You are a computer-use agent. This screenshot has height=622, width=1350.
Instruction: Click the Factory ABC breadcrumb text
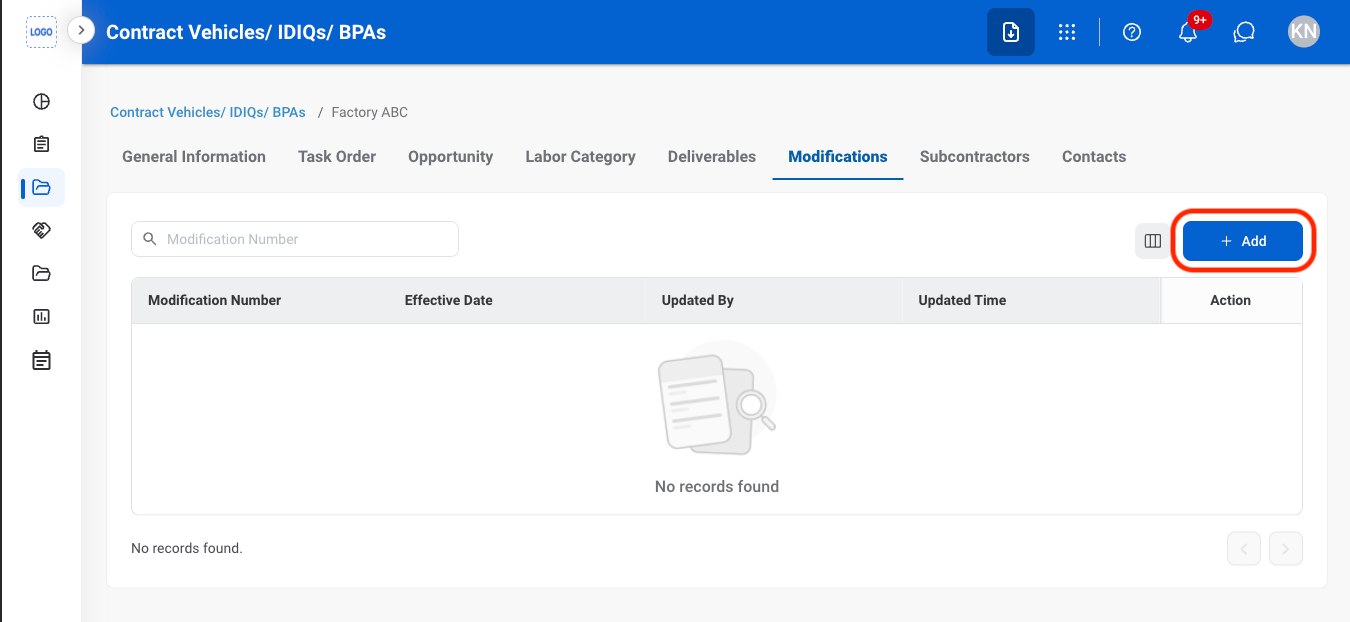[370, 112]
